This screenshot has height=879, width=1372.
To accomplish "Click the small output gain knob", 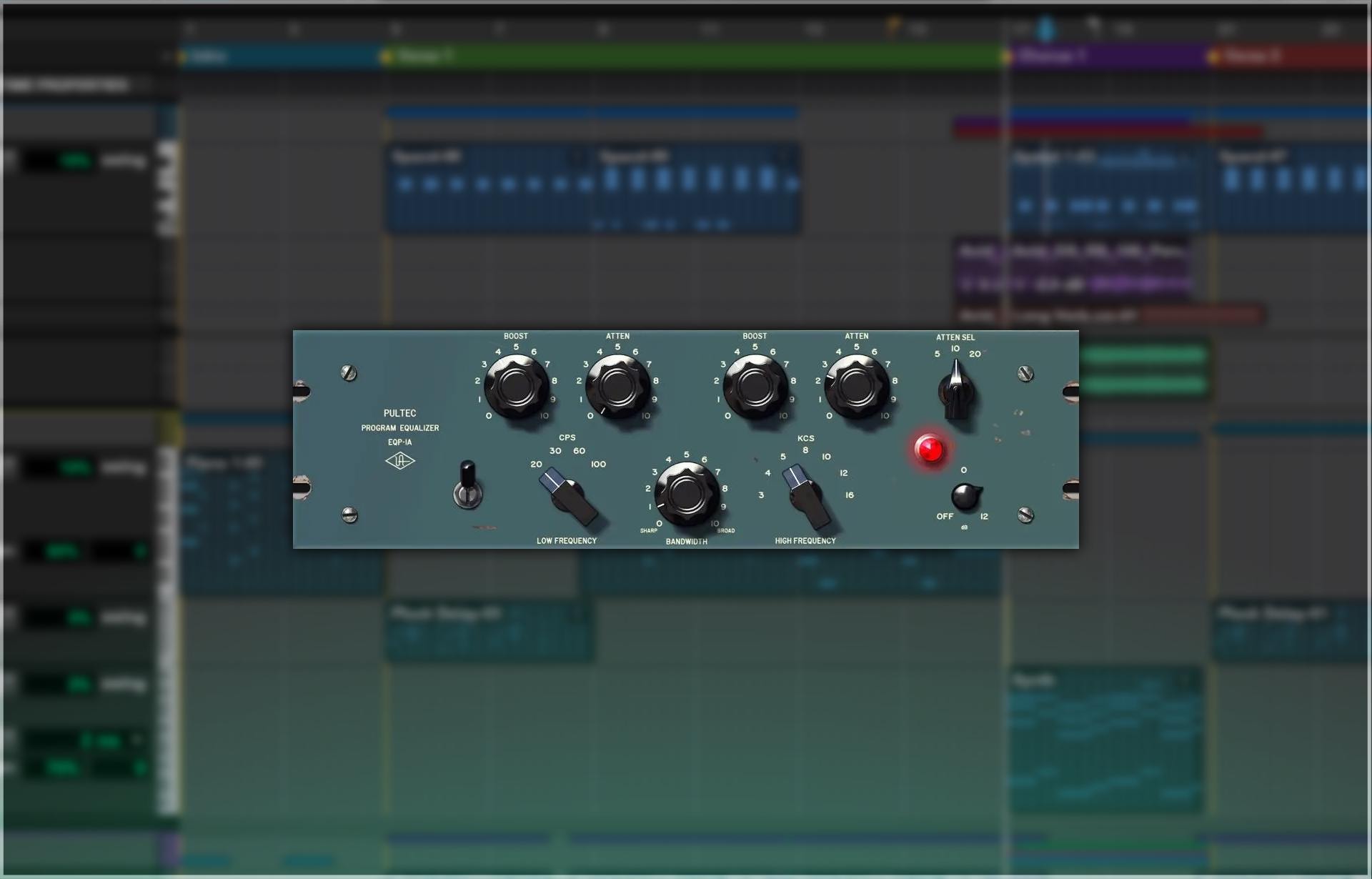I will point(965,497).
